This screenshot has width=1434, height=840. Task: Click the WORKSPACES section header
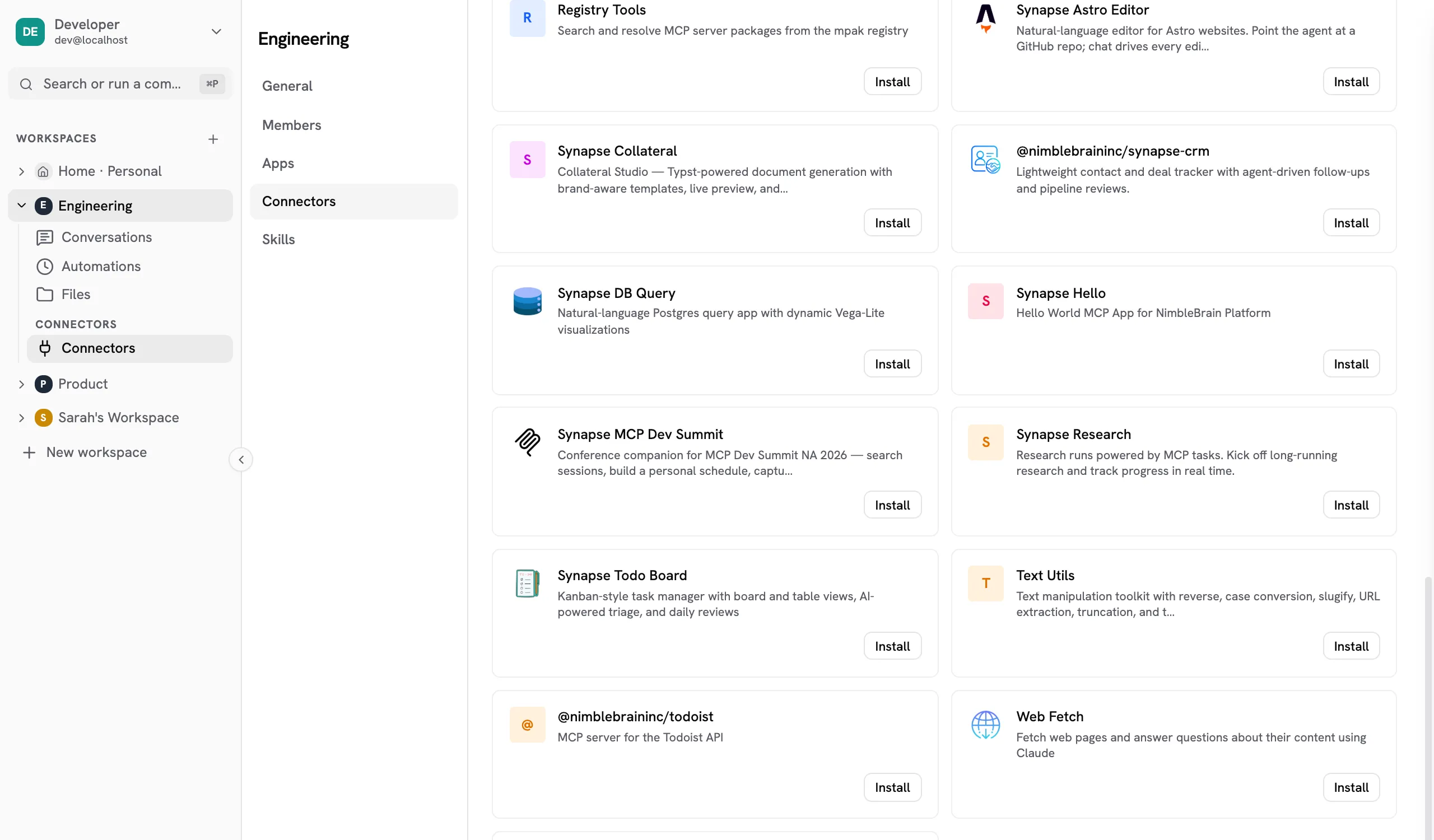click(57, 138)
